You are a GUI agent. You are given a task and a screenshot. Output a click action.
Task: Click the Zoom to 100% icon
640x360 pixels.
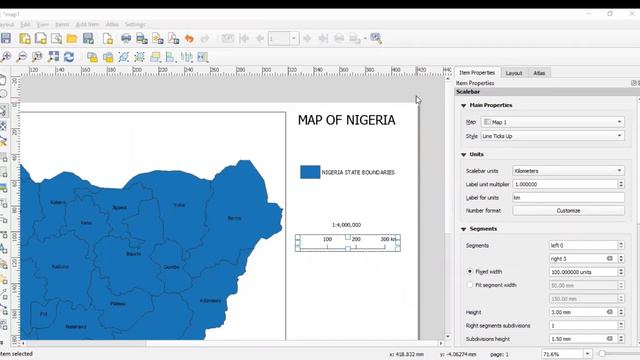tap(37, 57)
